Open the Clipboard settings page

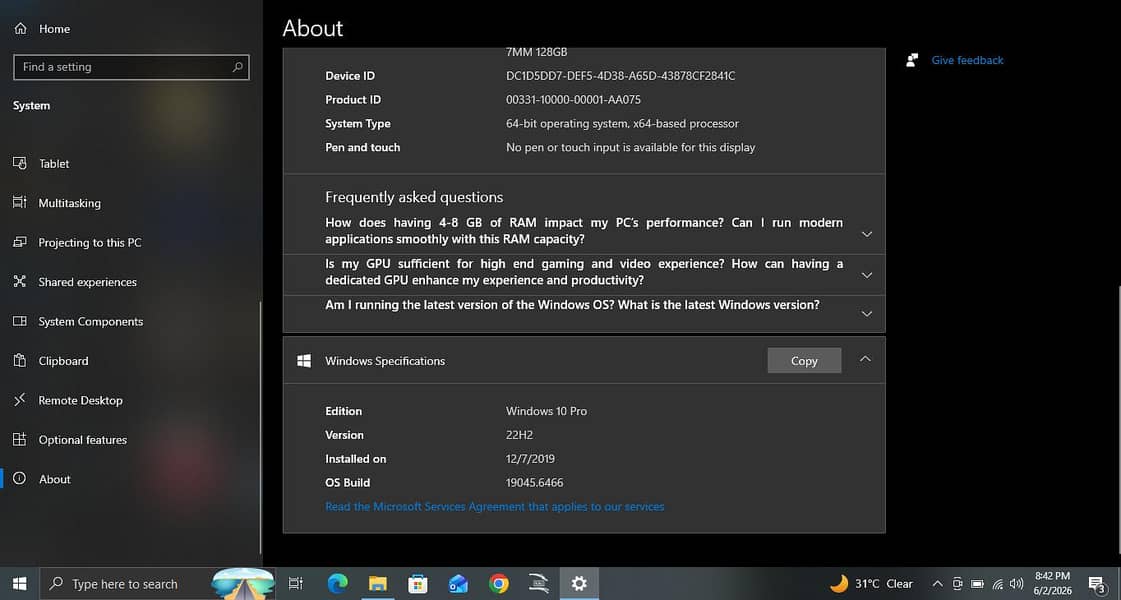click(63, 360)
